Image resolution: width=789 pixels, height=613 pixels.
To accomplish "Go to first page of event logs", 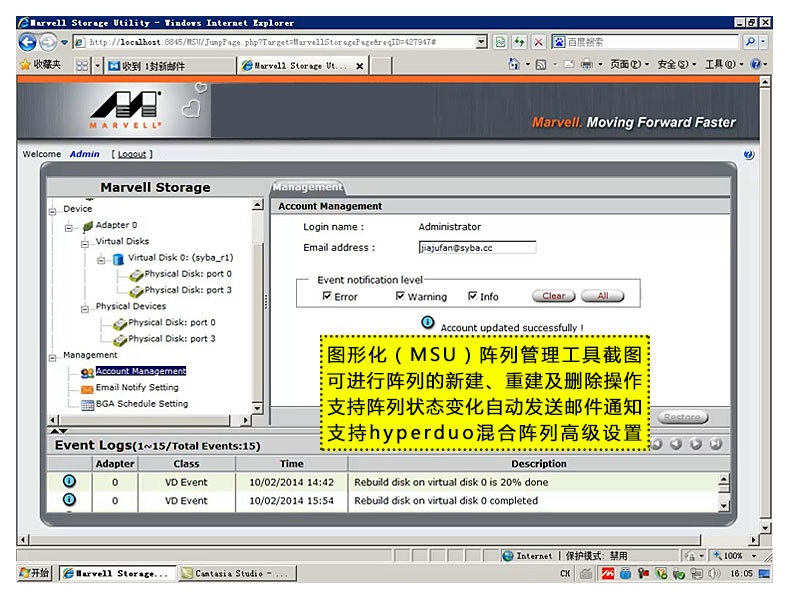I will click(656, 444).
